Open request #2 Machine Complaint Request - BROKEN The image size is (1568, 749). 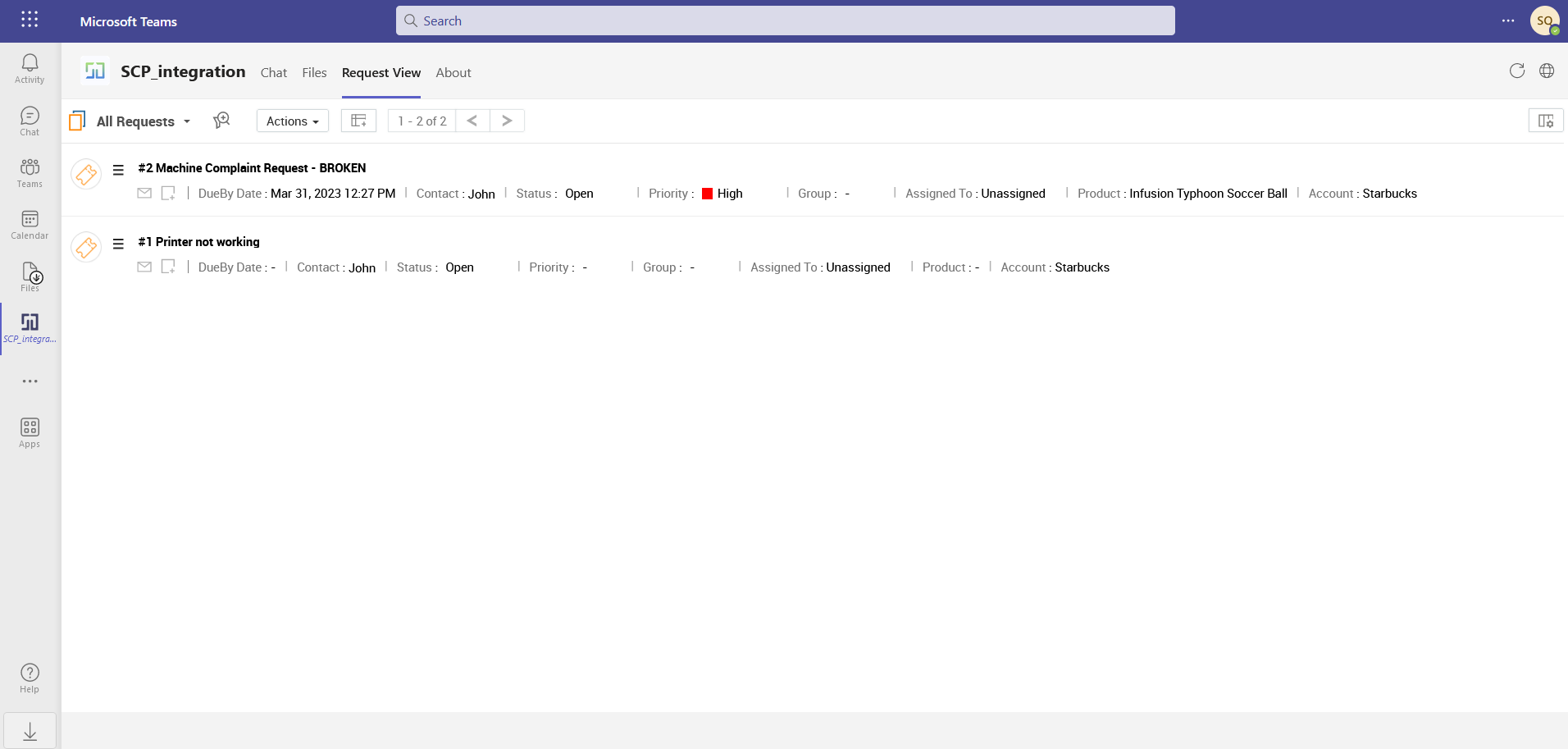(252, 168)
